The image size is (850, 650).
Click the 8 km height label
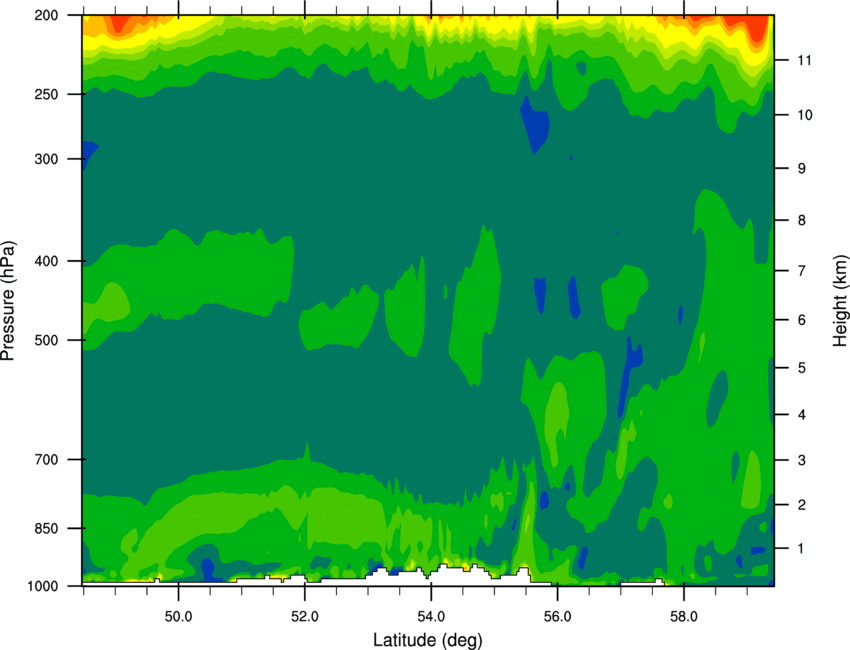point(801,220)
